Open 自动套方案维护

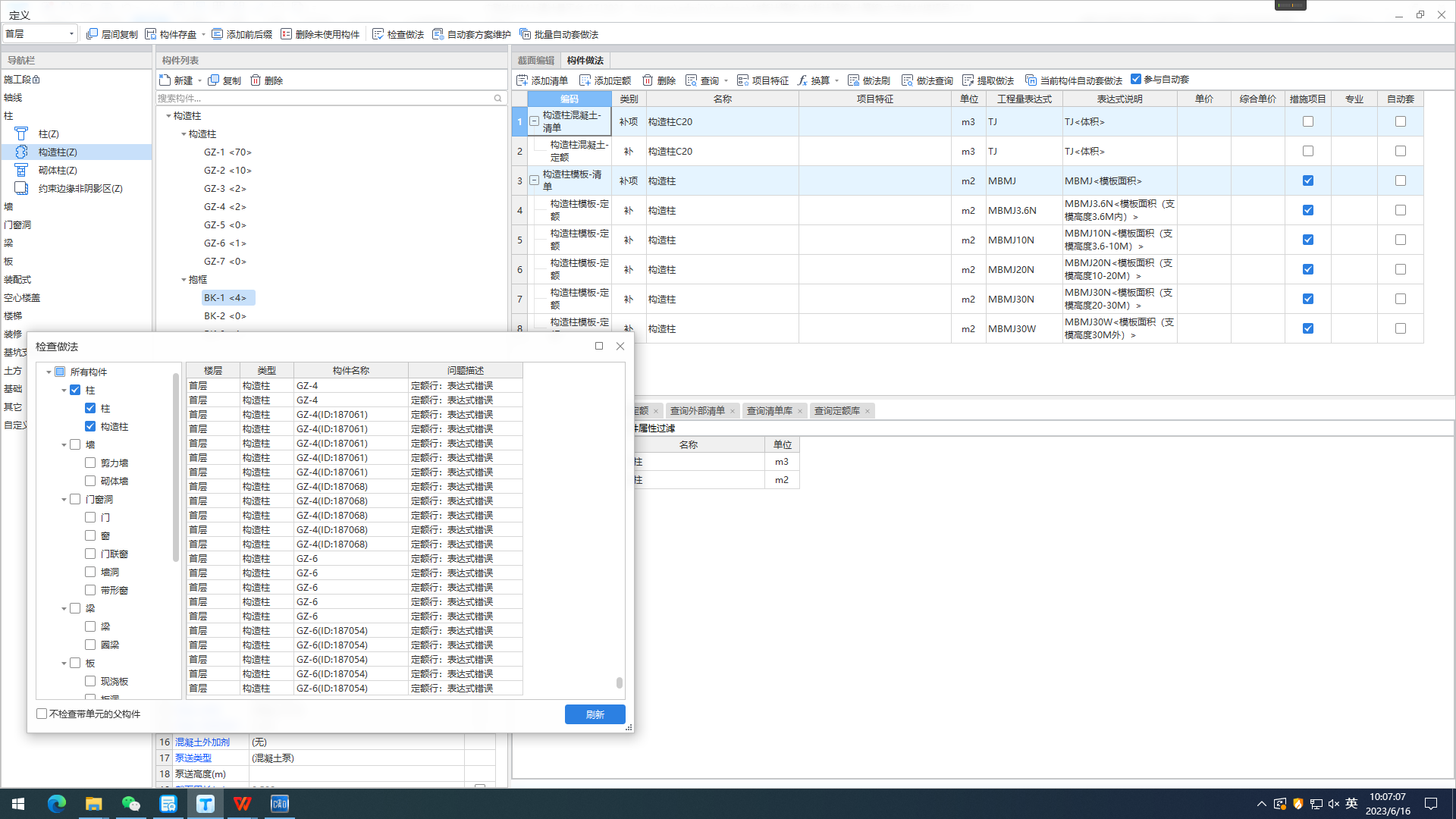point(471,34)
